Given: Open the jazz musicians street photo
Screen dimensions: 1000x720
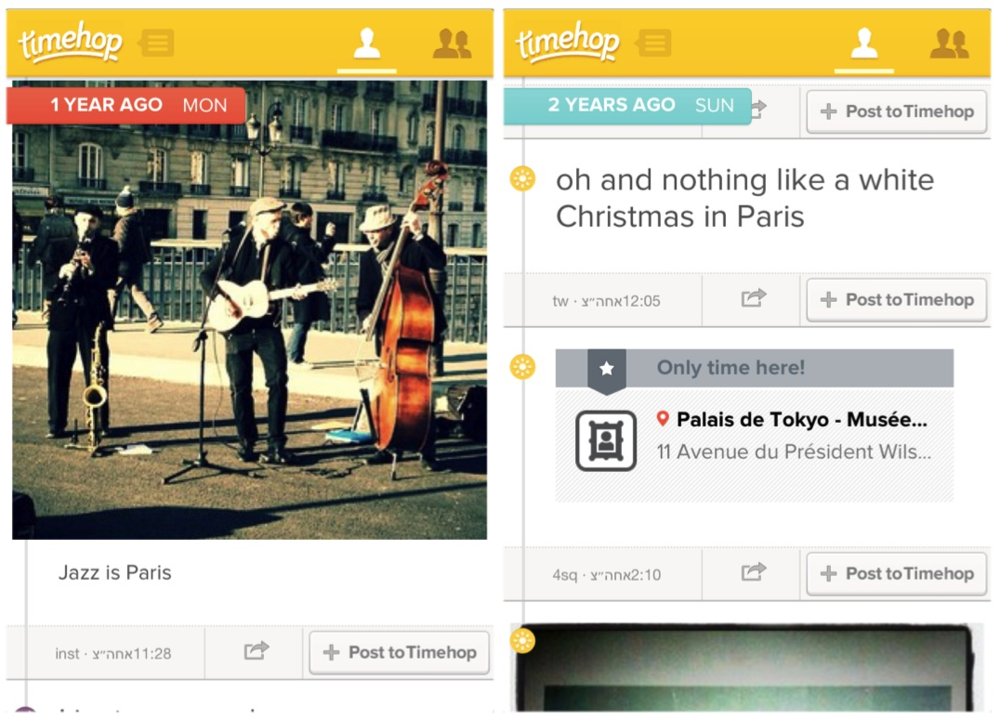Looking at the screenshot, I should click(249, 310).
